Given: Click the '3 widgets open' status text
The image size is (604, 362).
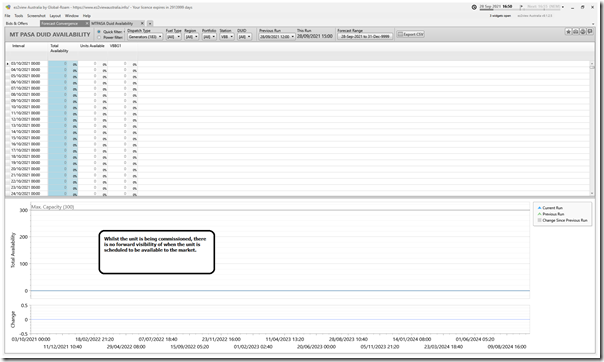Looking at the screenshot, I should tap(500, 16).
